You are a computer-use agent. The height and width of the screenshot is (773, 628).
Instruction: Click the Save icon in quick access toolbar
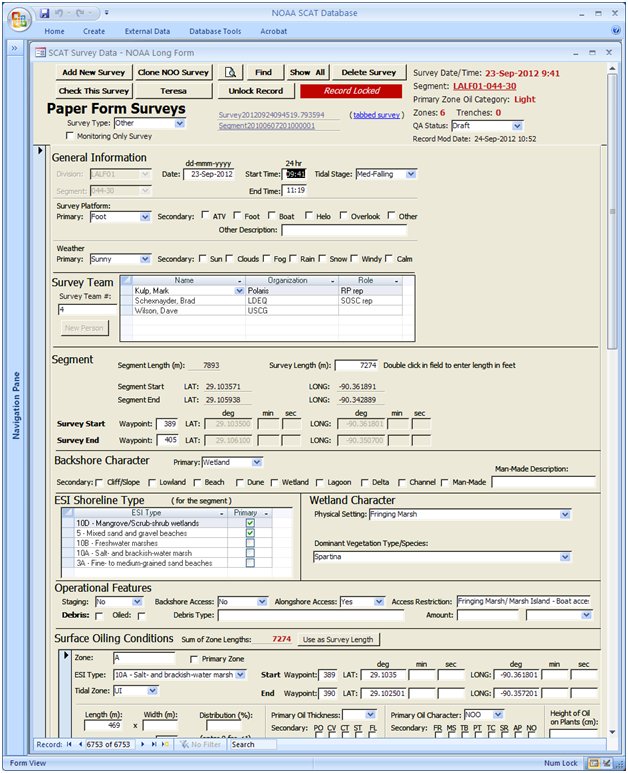pyautogui.click(x=44, y=13)
